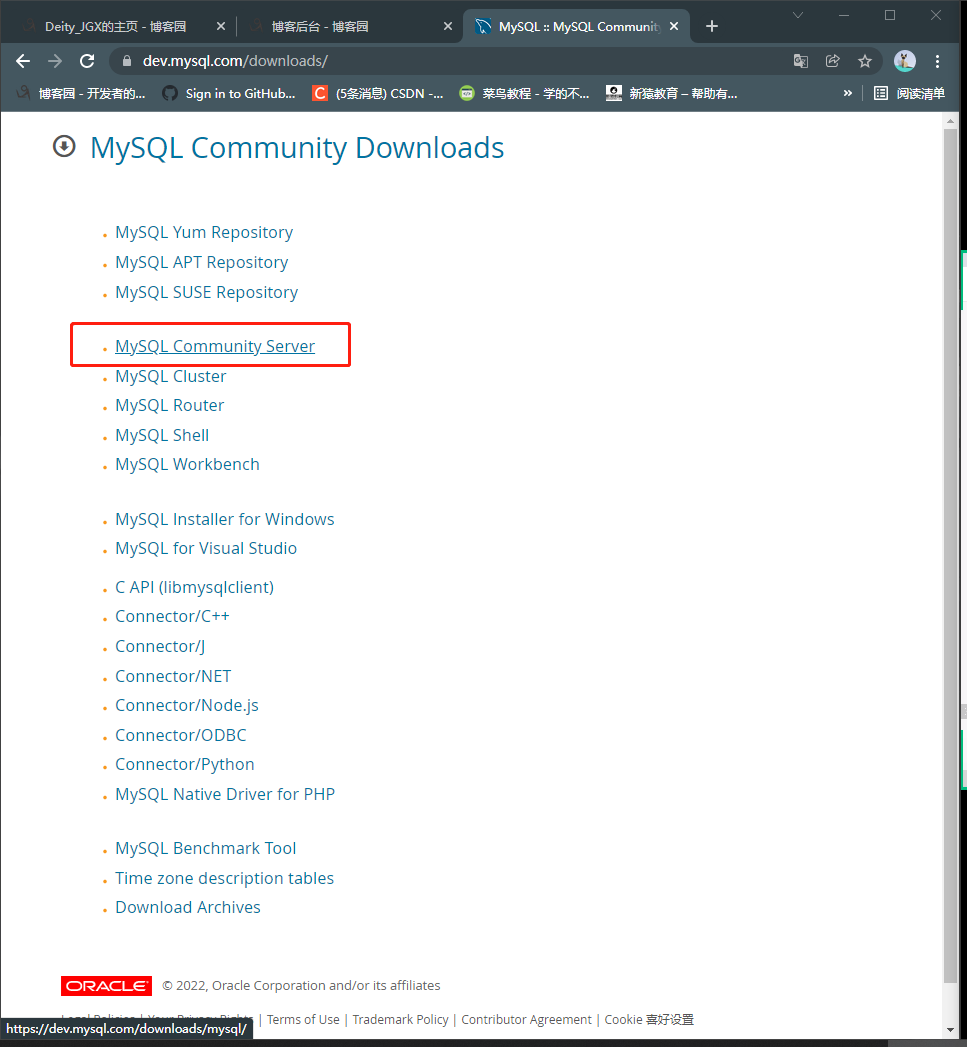Viewport: 967px width, 1047px height.
Task: Click the share page icon
Action: (833, 61)
